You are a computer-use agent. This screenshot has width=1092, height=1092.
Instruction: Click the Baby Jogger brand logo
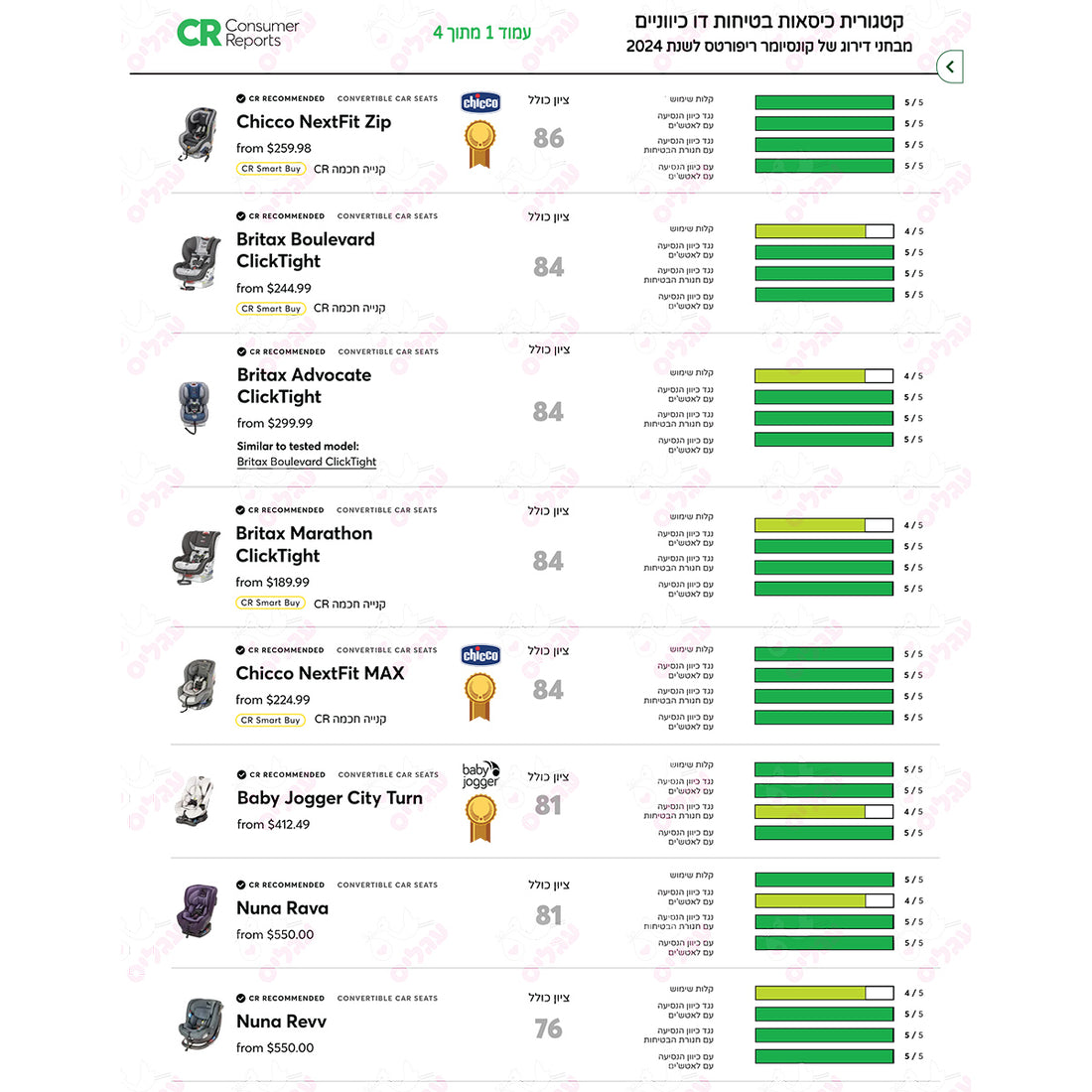[x=480, y=774]
